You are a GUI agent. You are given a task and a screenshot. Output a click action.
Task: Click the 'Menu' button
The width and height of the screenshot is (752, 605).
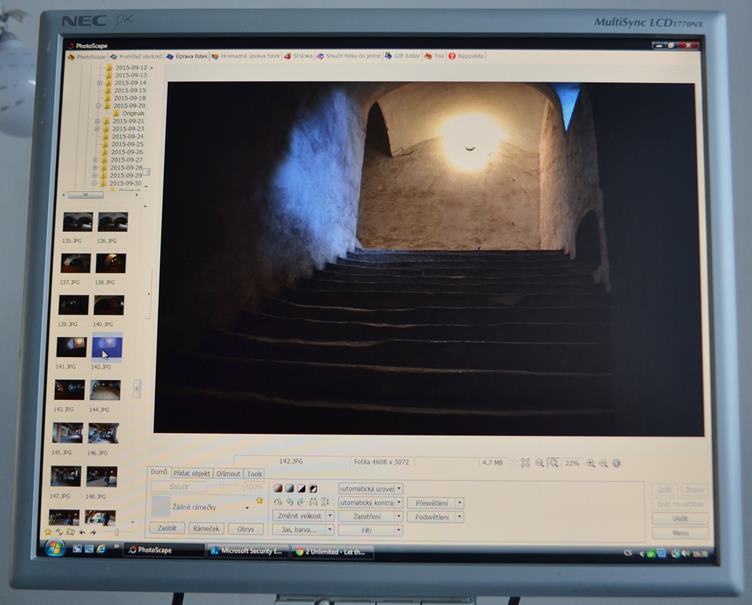point(680,533)
